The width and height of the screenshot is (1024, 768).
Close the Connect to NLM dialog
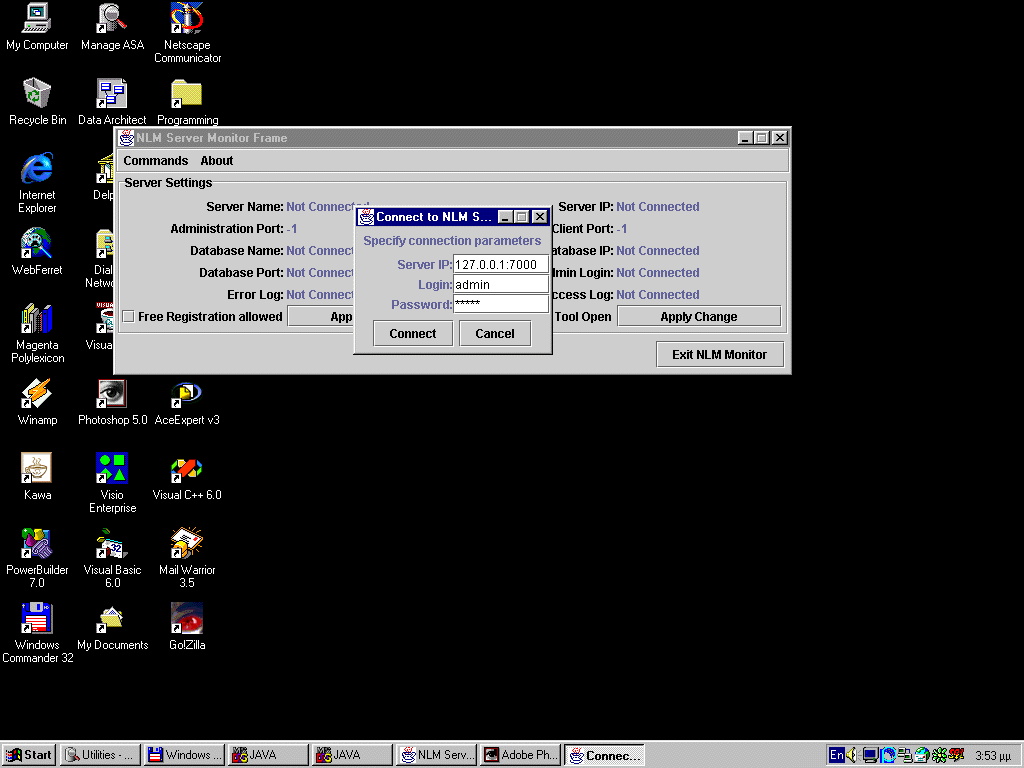[539, 217]
